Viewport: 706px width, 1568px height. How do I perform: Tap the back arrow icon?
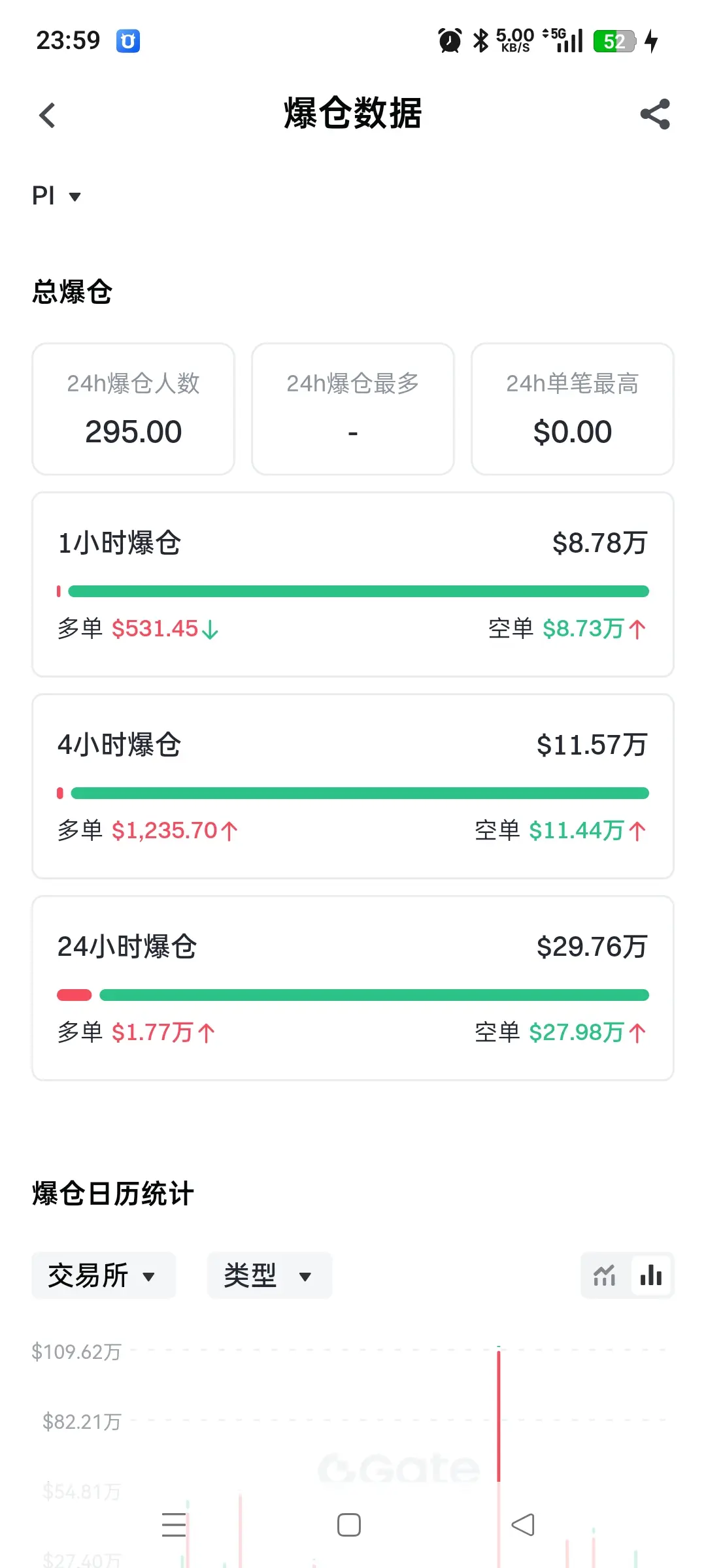47,116
